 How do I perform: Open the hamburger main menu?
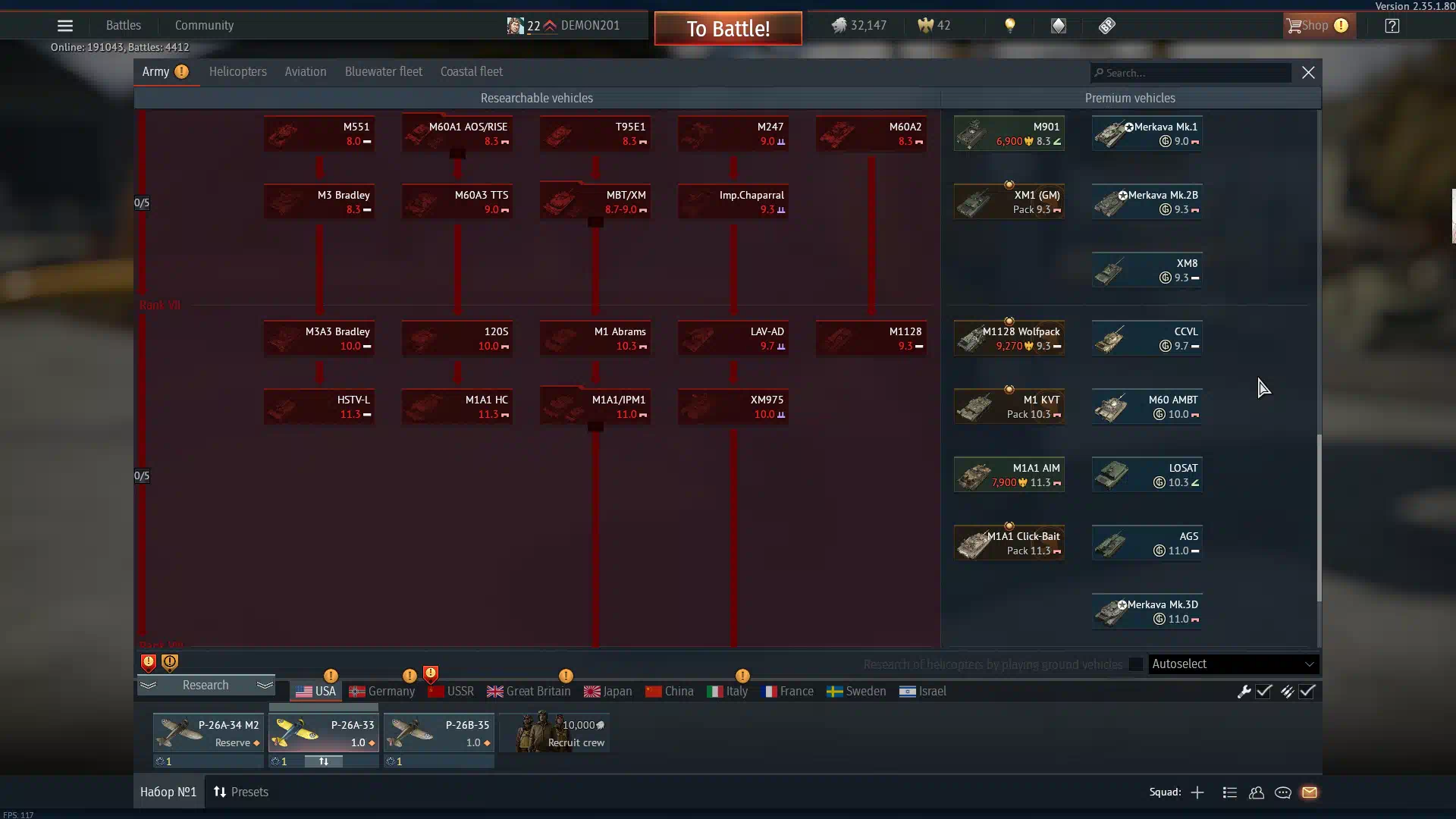tap(65, 26)
